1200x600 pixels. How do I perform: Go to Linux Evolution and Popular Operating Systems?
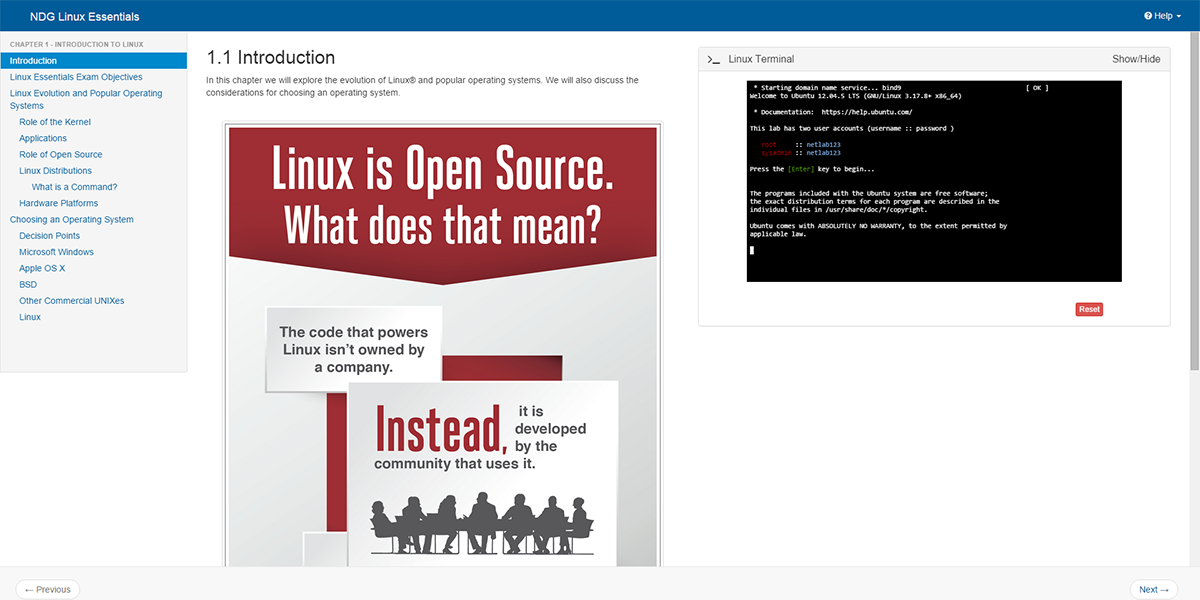[86, 99]
